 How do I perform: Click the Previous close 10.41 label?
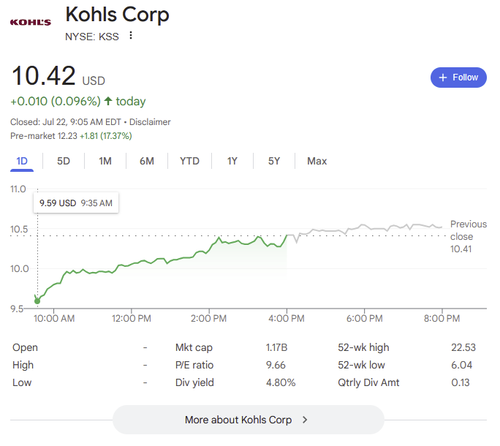tap(468, 237)
